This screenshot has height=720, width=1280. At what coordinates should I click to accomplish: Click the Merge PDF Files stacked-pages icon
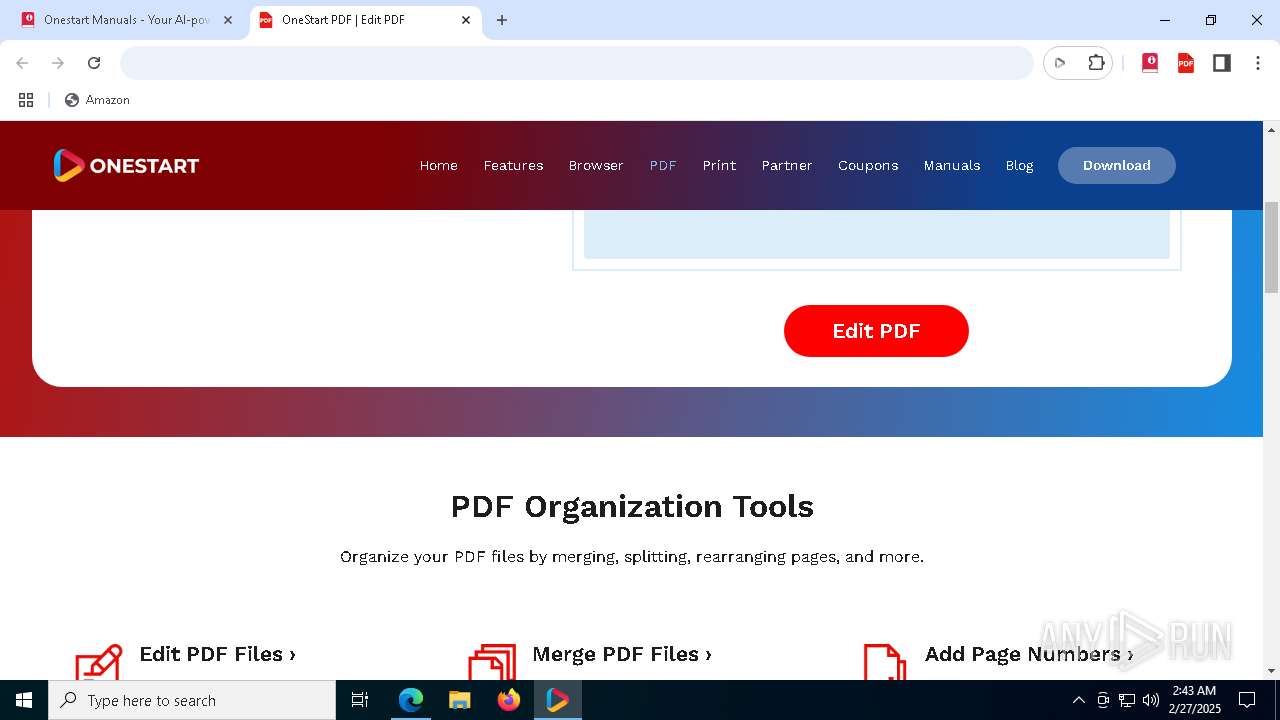click(x=492, y=662)
